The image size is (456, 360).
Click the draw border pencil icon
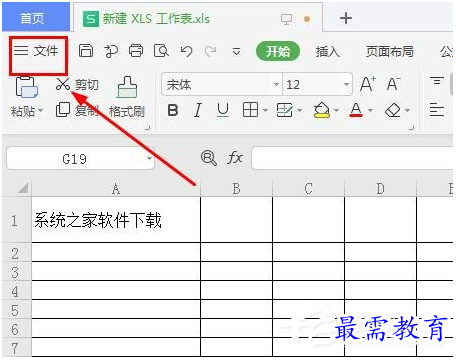[285, 110]
